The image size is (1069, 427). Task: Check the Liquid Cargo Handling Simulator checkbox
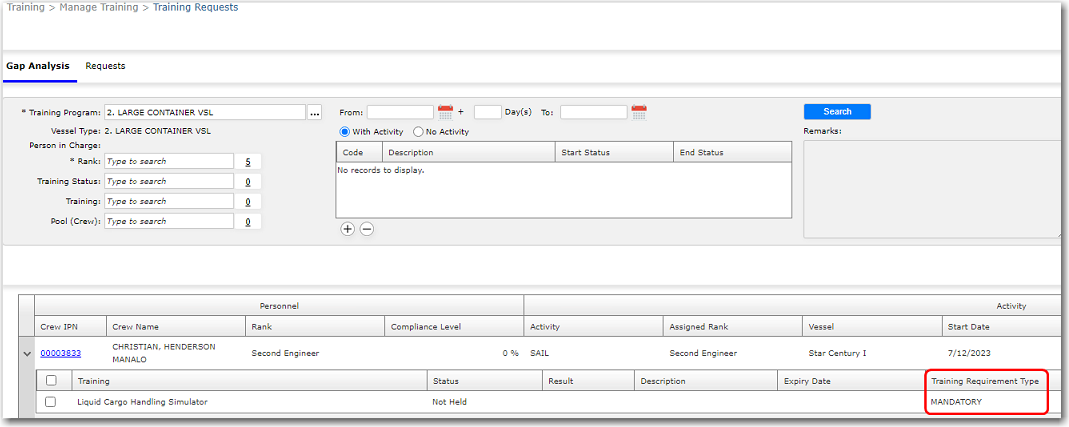point(51,401)
